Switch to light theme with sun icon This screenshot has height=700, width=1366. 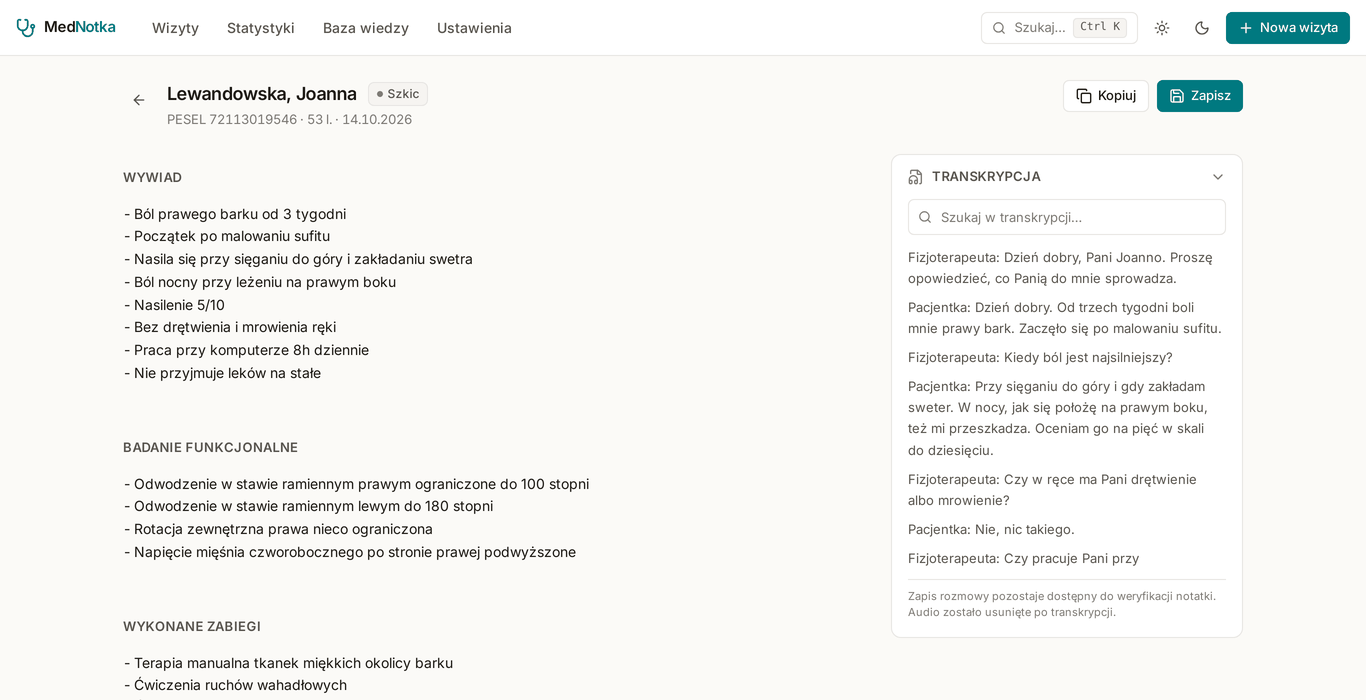tap(1162, 28)
